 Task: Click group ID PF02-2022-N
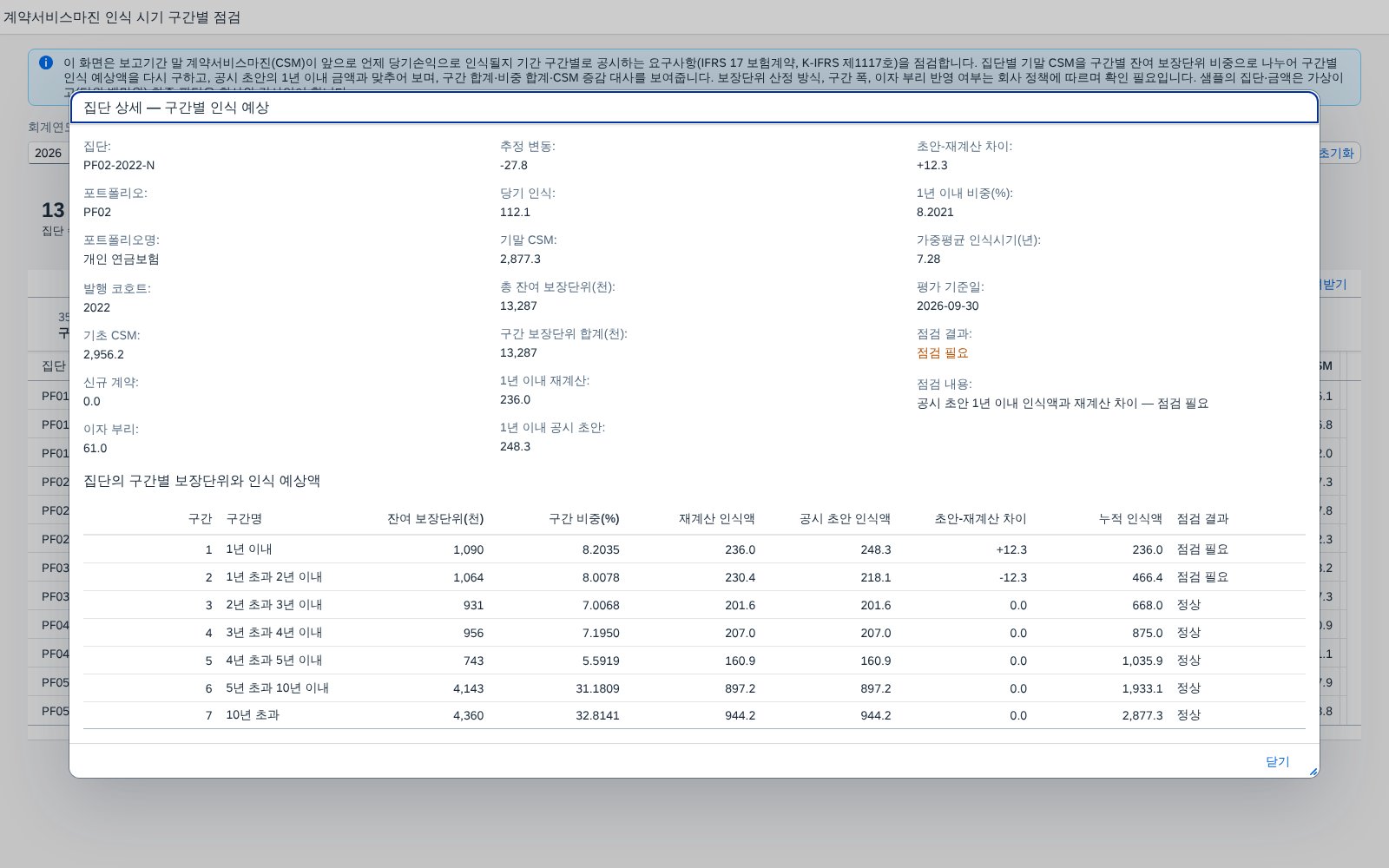coord(119,165)
